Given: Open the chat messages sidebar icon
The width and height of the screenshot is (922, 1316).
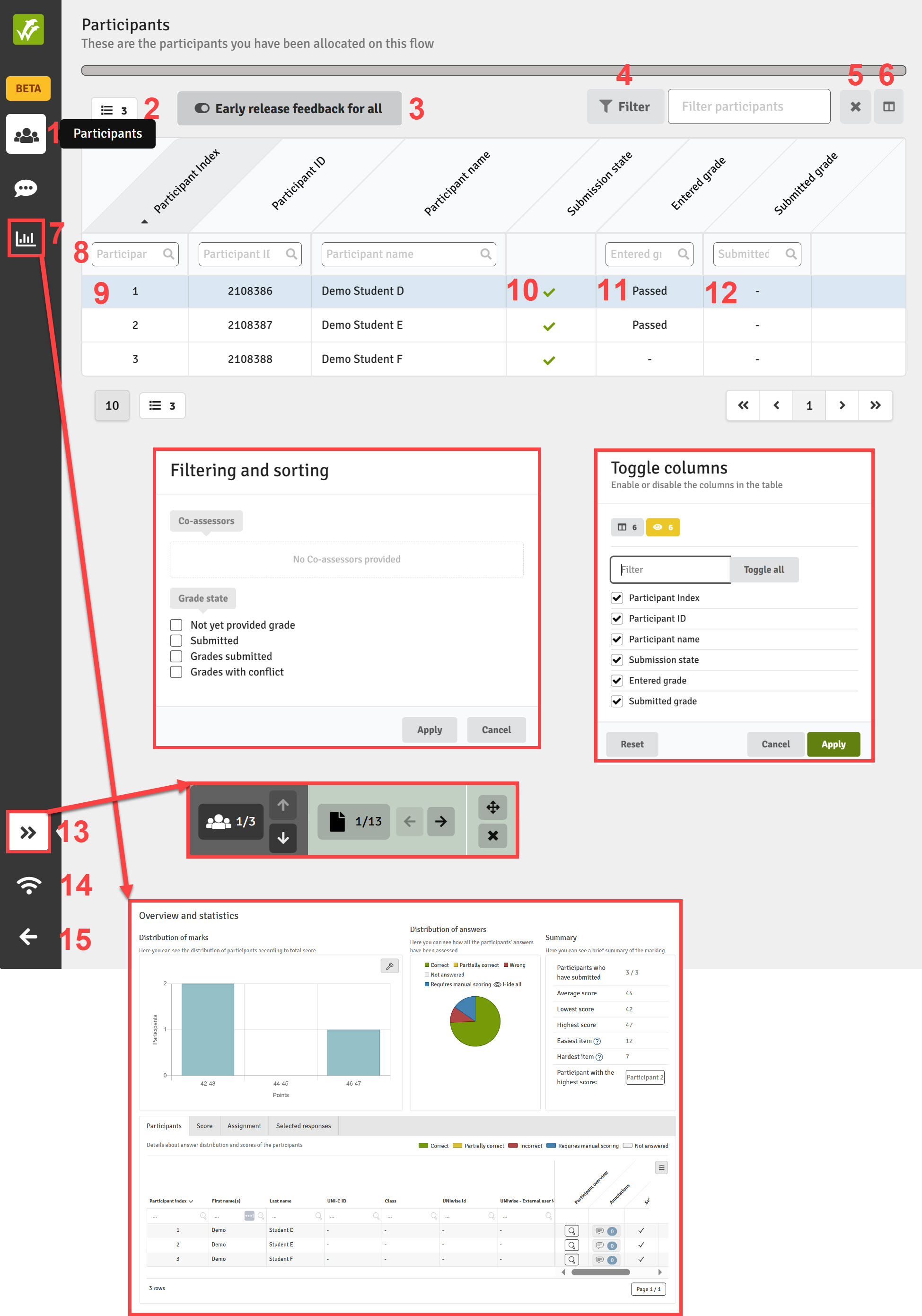Looking at the screenshot, I should coord(26,188).
